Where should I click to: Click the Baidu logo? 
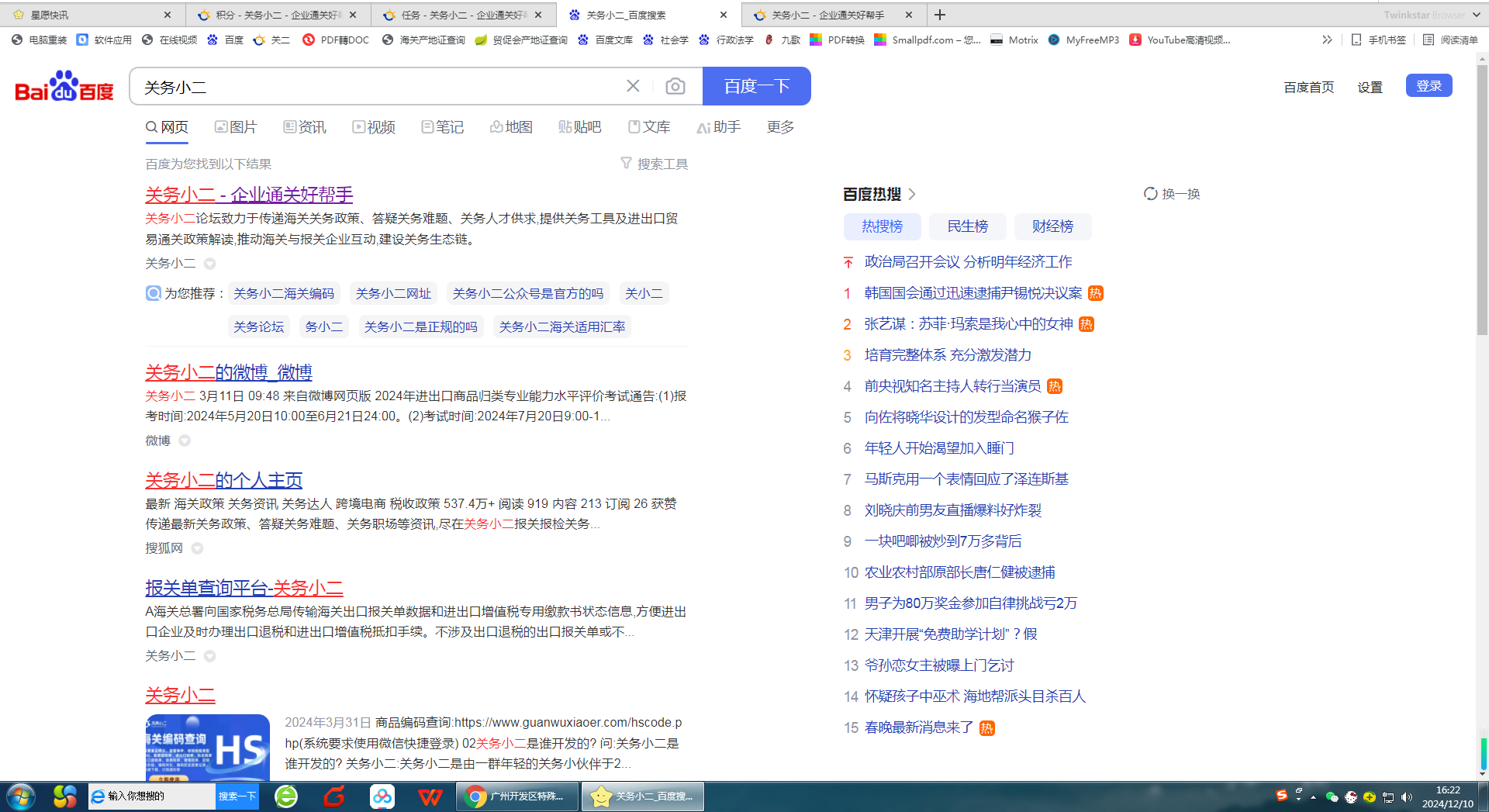click(64, 86)
